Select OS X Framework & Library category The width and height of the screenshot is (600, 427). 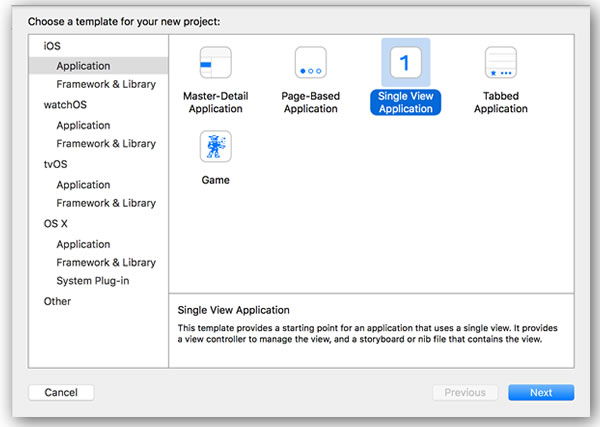click(106, 263)
